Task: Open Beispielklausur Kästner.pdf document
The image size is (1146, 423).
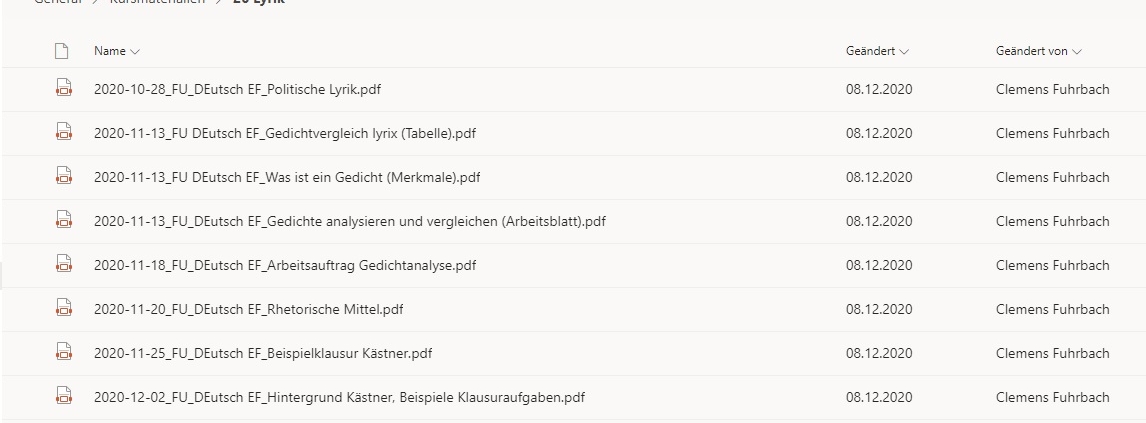Action: 262,353
